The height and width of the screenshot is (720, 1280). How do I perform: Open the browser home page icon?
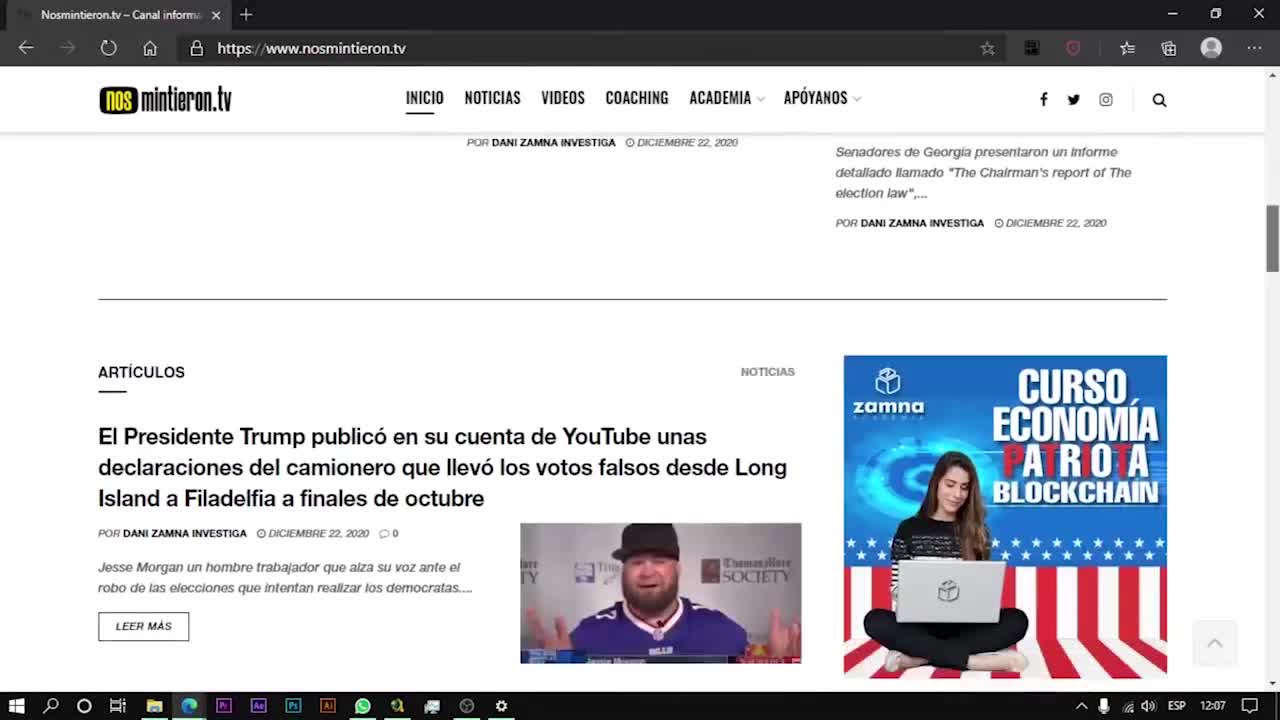(x=150, y=48)
